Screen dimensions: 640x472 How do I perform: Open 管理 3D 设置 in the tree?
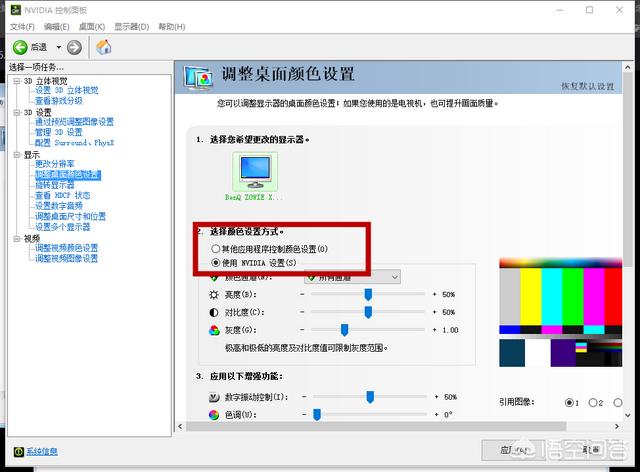(59, 132)
